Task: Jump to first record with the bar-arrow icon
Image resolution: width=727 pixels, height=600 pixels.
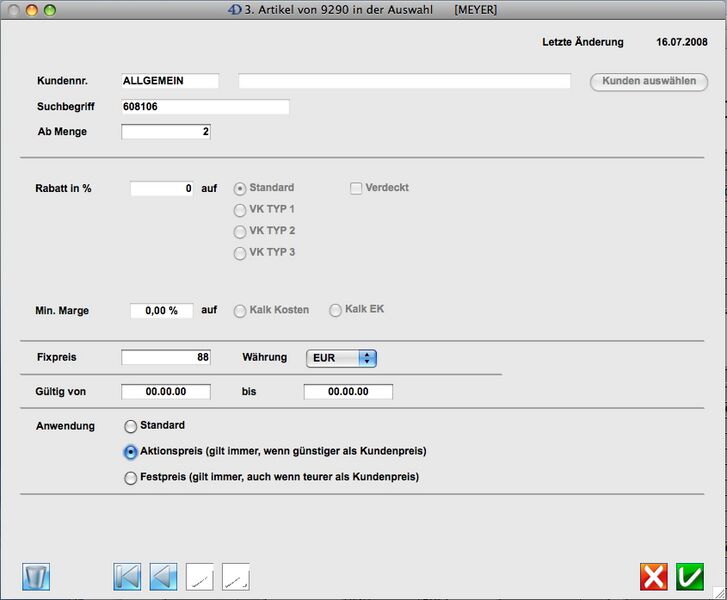Action: tap(128, 577)
